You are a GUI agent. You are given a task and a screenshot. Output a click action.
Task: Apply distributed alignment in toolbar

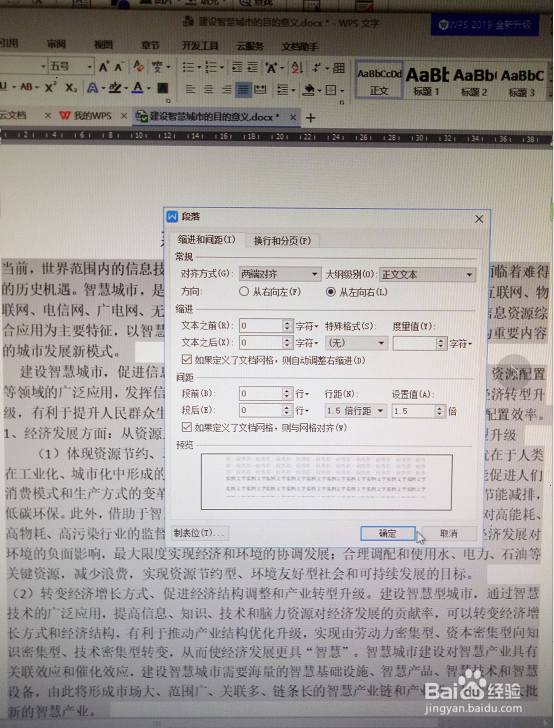click(x=261, y=89)
